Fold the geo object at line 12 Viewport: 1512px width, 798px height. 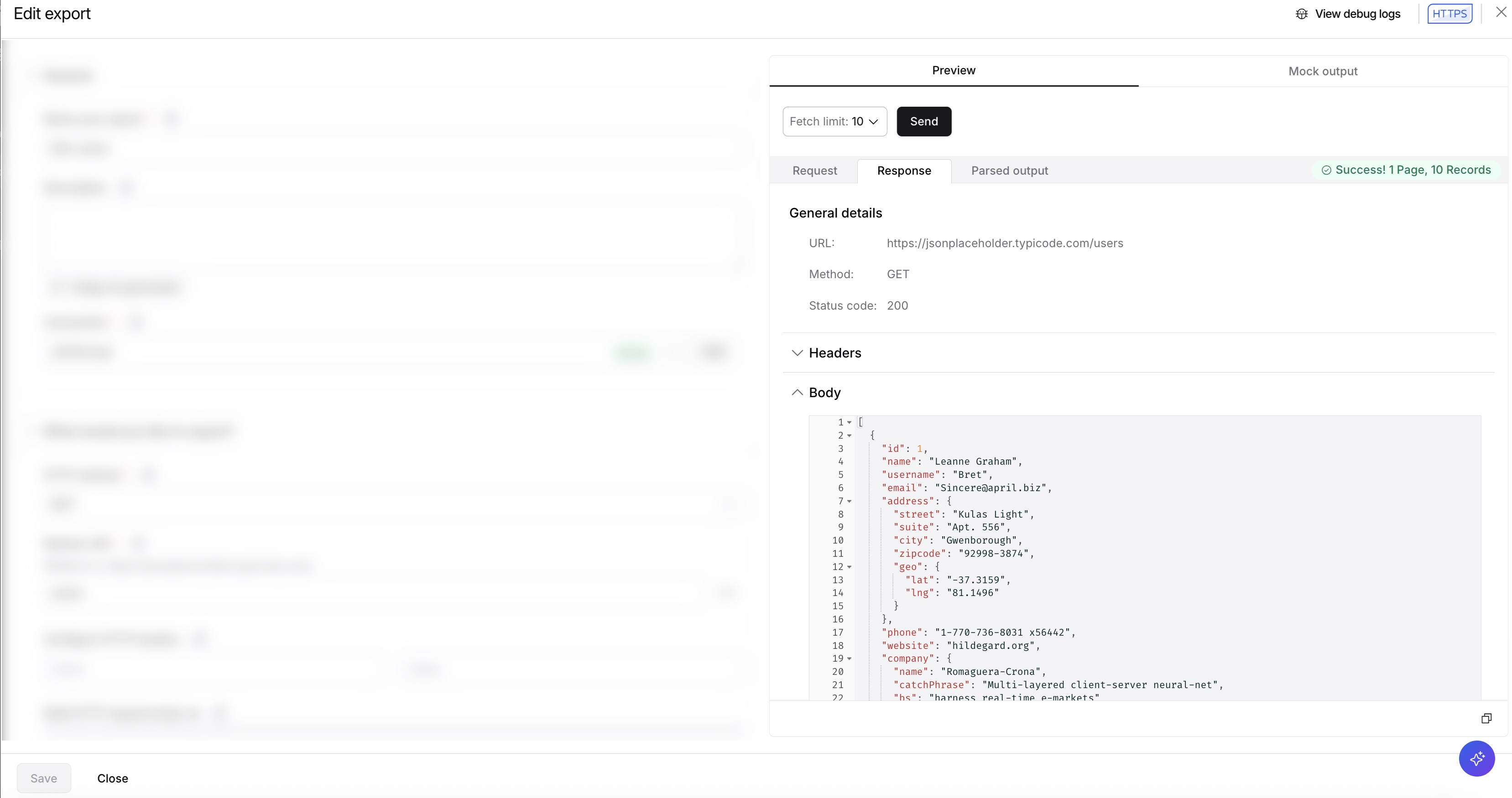tap(849, 567)
